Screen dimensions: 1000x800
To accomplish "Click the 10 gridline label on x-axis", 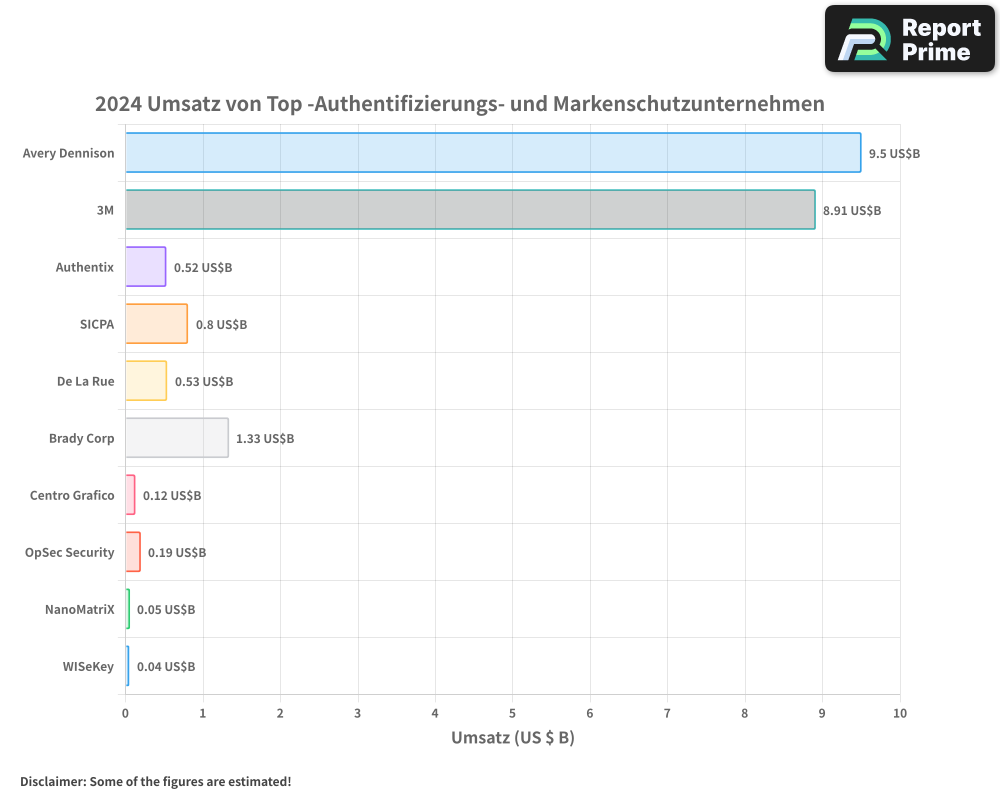I will click(x=900, y=713).
